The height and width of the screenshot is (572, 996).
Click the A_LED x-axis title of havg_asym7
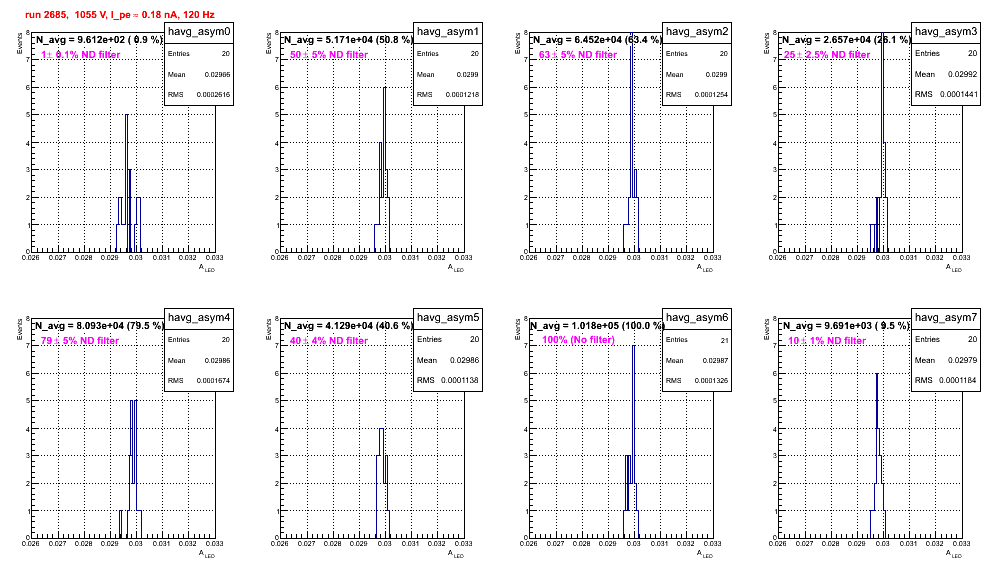954,554
